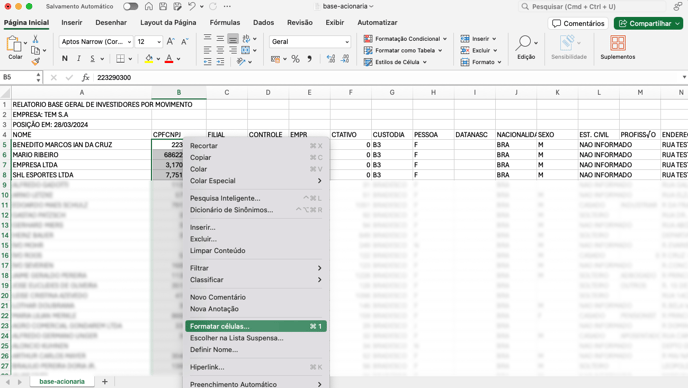Choose Formatar células from context menu
688x388 pixels.
click(x=256, y=326)
